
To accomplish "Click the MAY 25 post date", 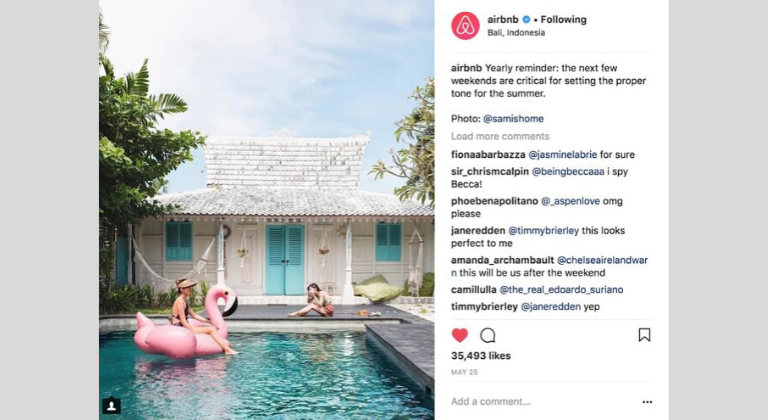I will click(464, 372).
